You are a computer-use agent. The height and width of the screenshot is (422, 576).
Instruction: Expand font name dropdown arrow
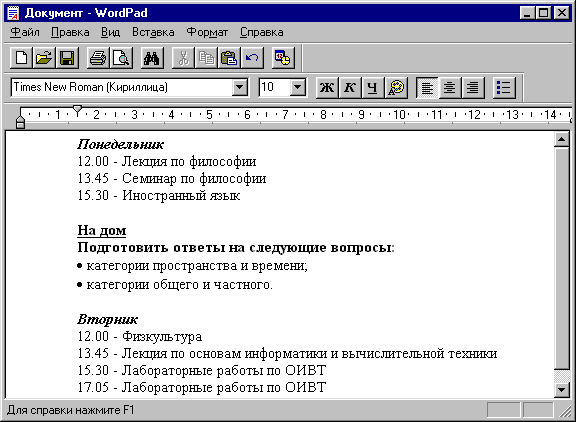point(240,87)
